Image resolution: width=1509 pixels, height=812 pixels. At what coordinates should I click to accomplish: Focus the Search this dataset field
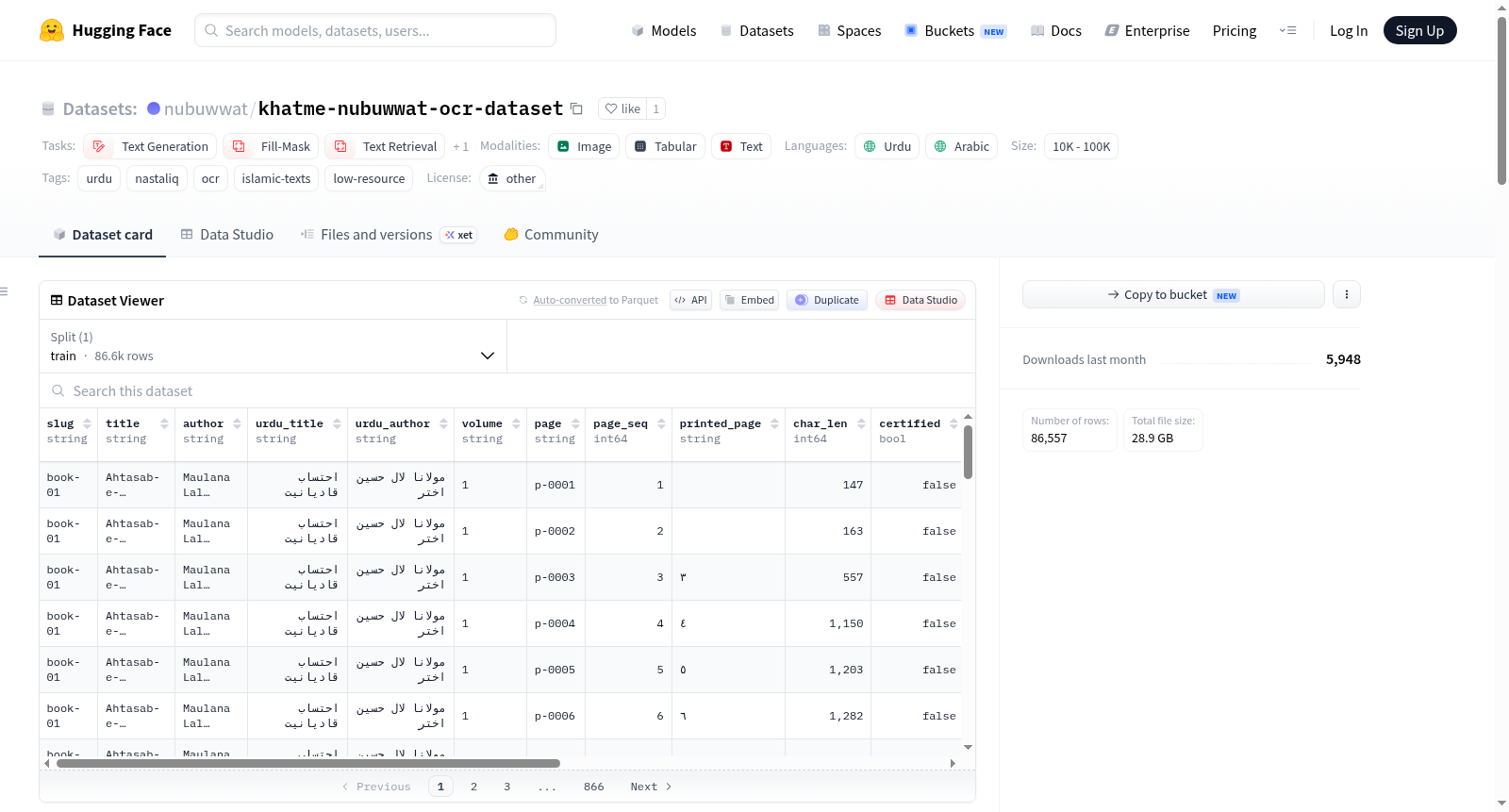coord(507,390)
